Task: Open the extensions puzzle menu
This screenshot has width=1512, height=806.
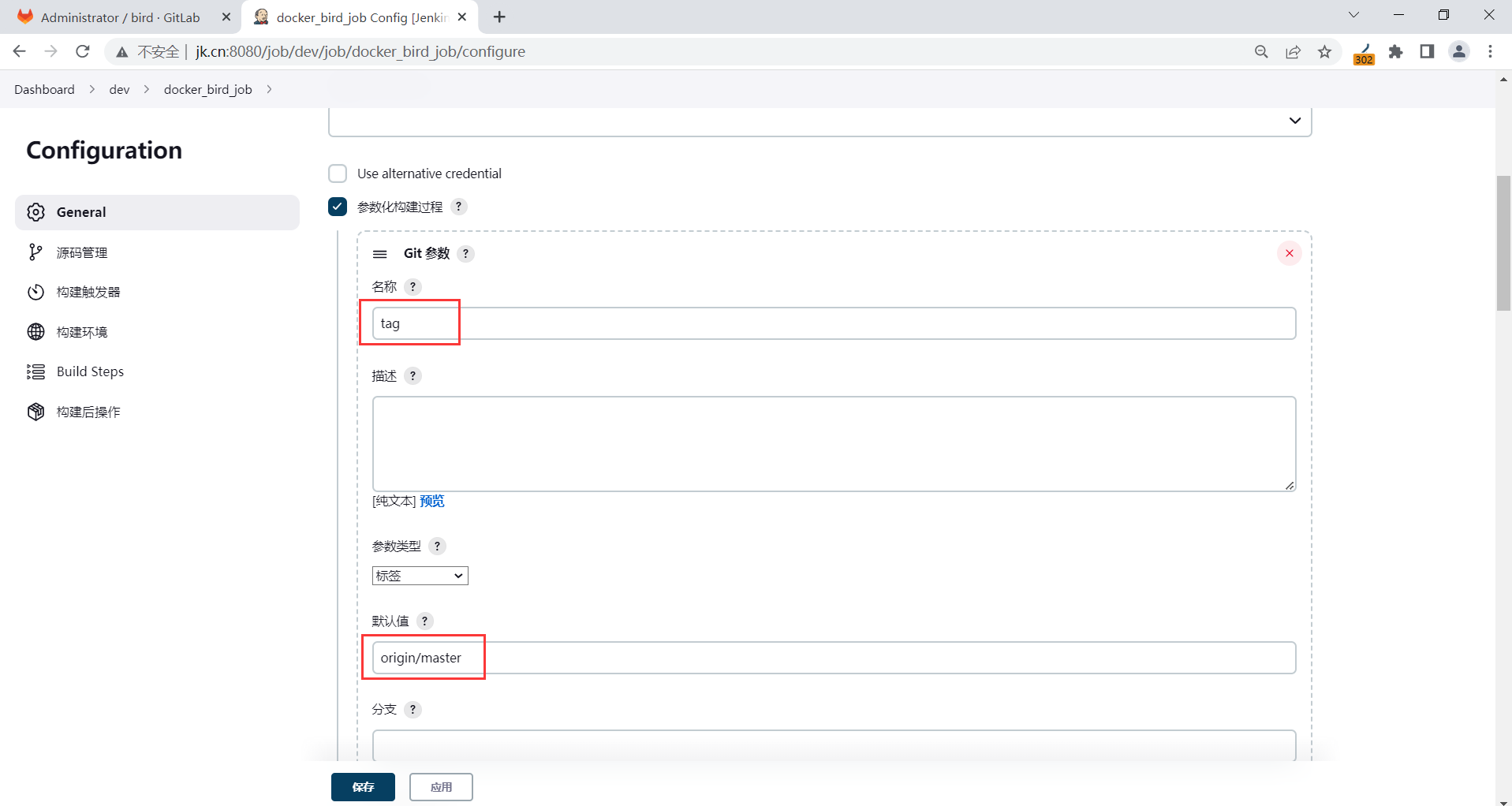Action: [x=1396, y=52]
